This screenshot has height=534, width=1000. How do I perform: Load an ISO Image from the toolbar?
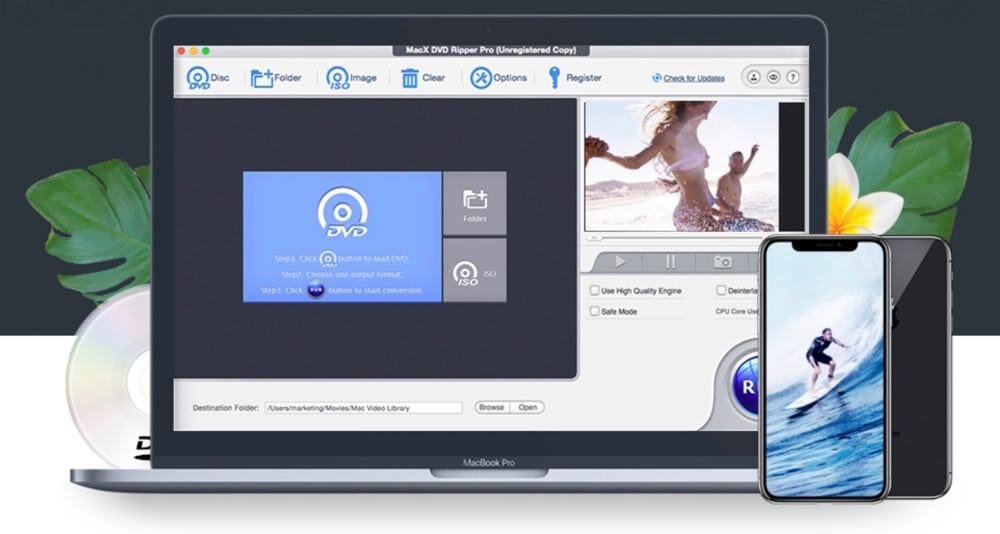pos(351,78)
